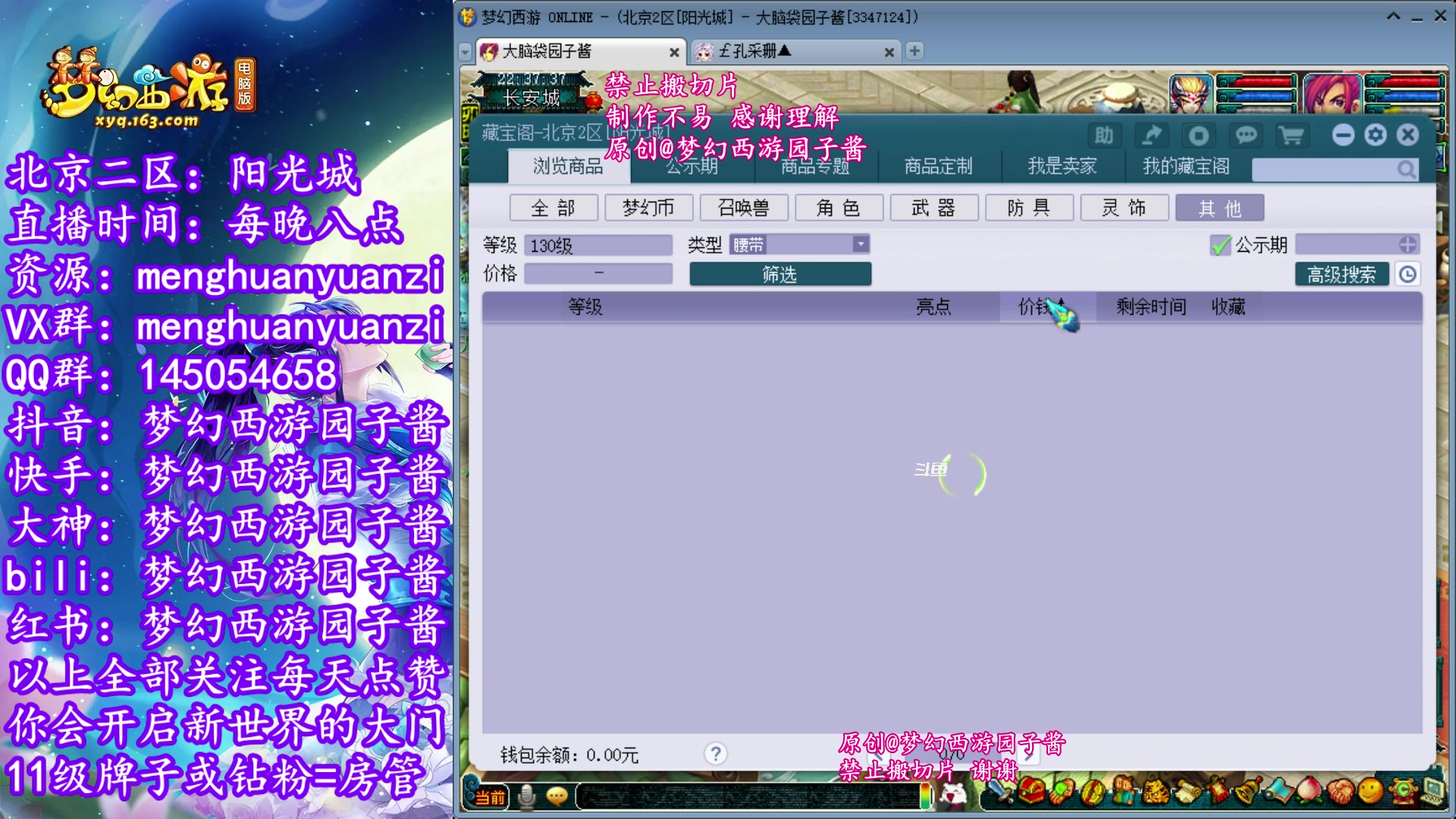
Task: Click the first character's blue mana bar
Action: (x=1257, y=96)
